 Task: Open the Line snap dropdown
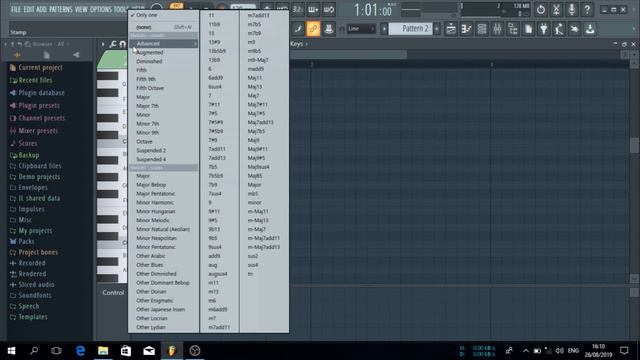[x=361, y=29]
